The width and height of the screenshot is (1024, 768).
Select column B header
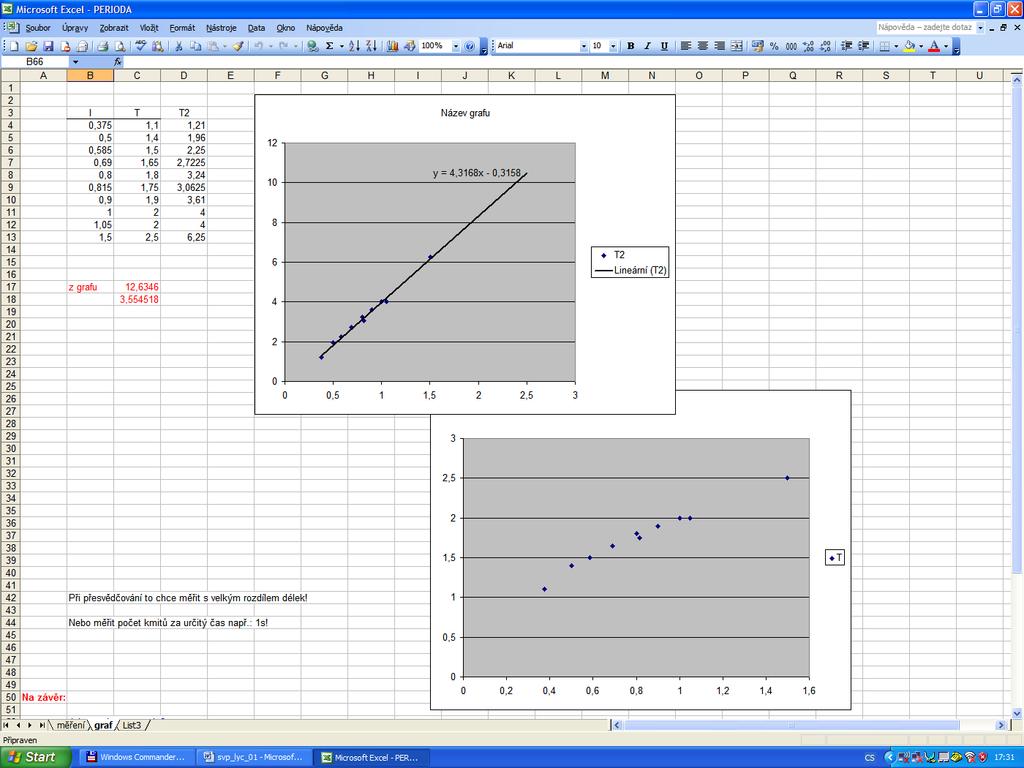[x=90, y=75]
